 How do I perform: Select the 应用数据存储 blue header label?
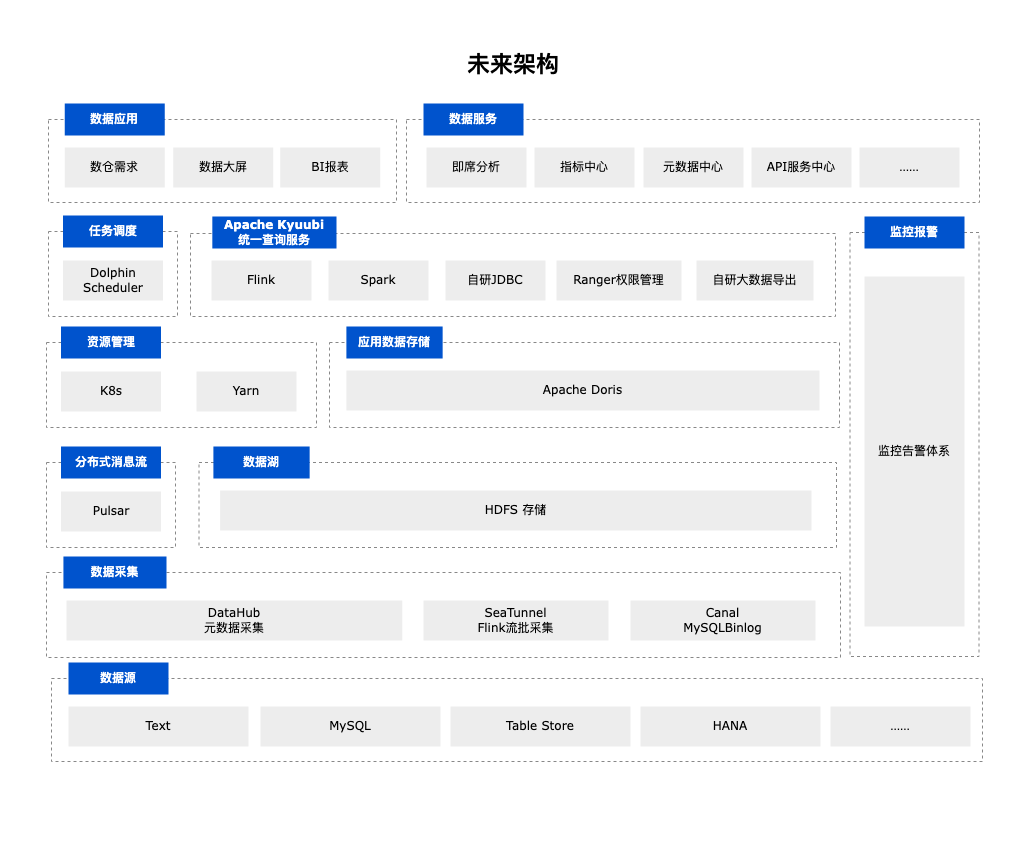coord(394,342)
